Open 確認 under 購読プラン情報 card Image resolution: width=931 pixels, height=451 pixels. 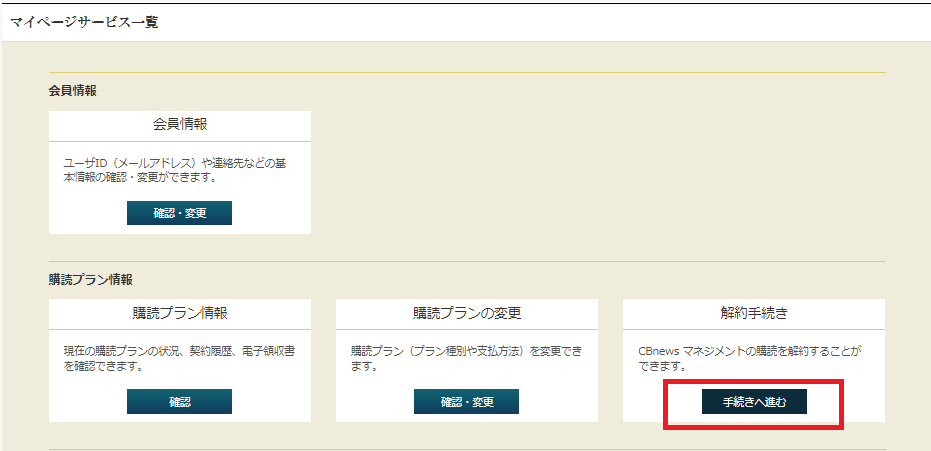(x=179, y=401)
